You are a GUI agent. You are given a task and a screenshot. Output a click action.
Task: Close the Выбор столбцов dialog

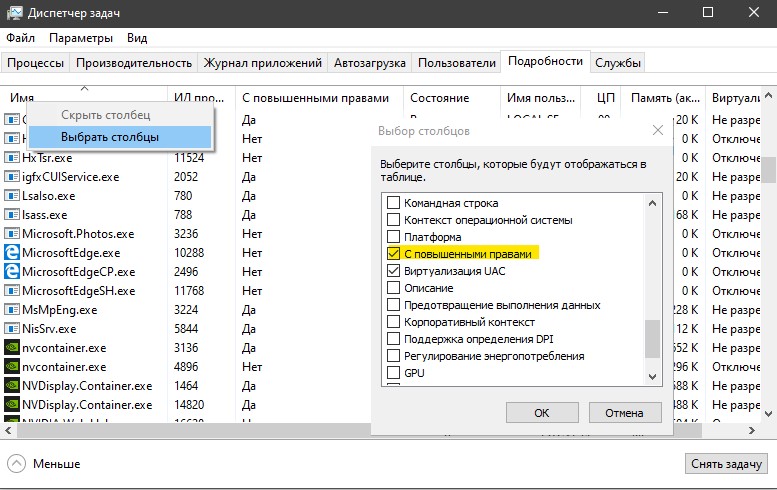click(x=658, y=130)
